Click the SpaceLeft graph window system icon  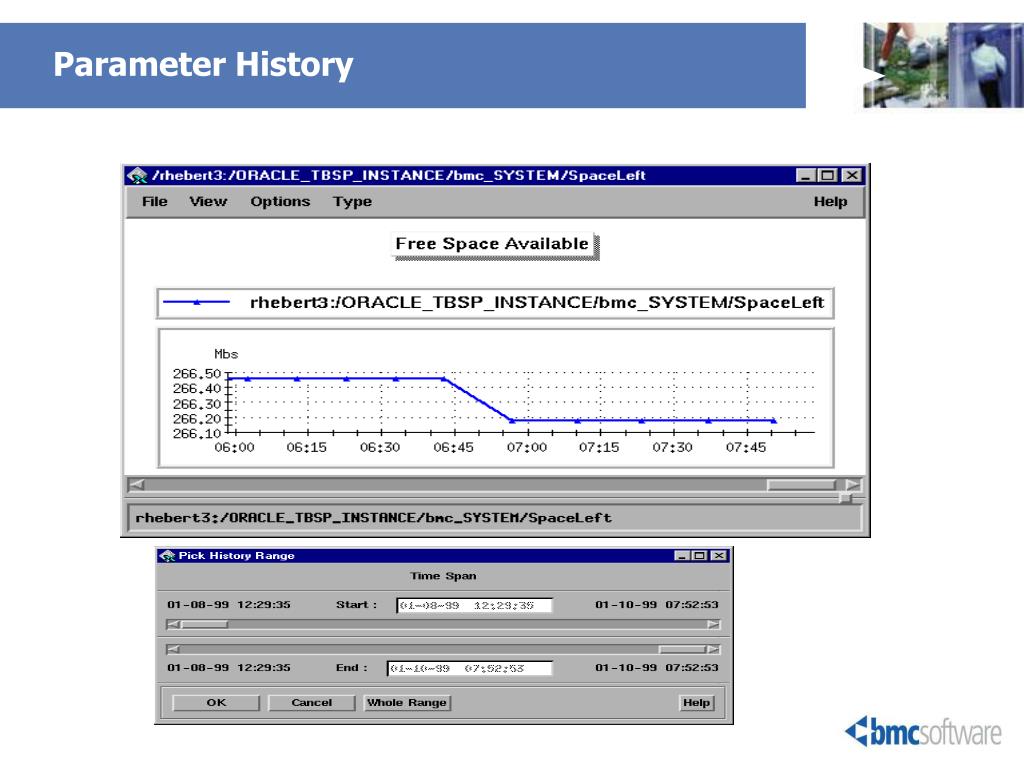tap(137, 176)
